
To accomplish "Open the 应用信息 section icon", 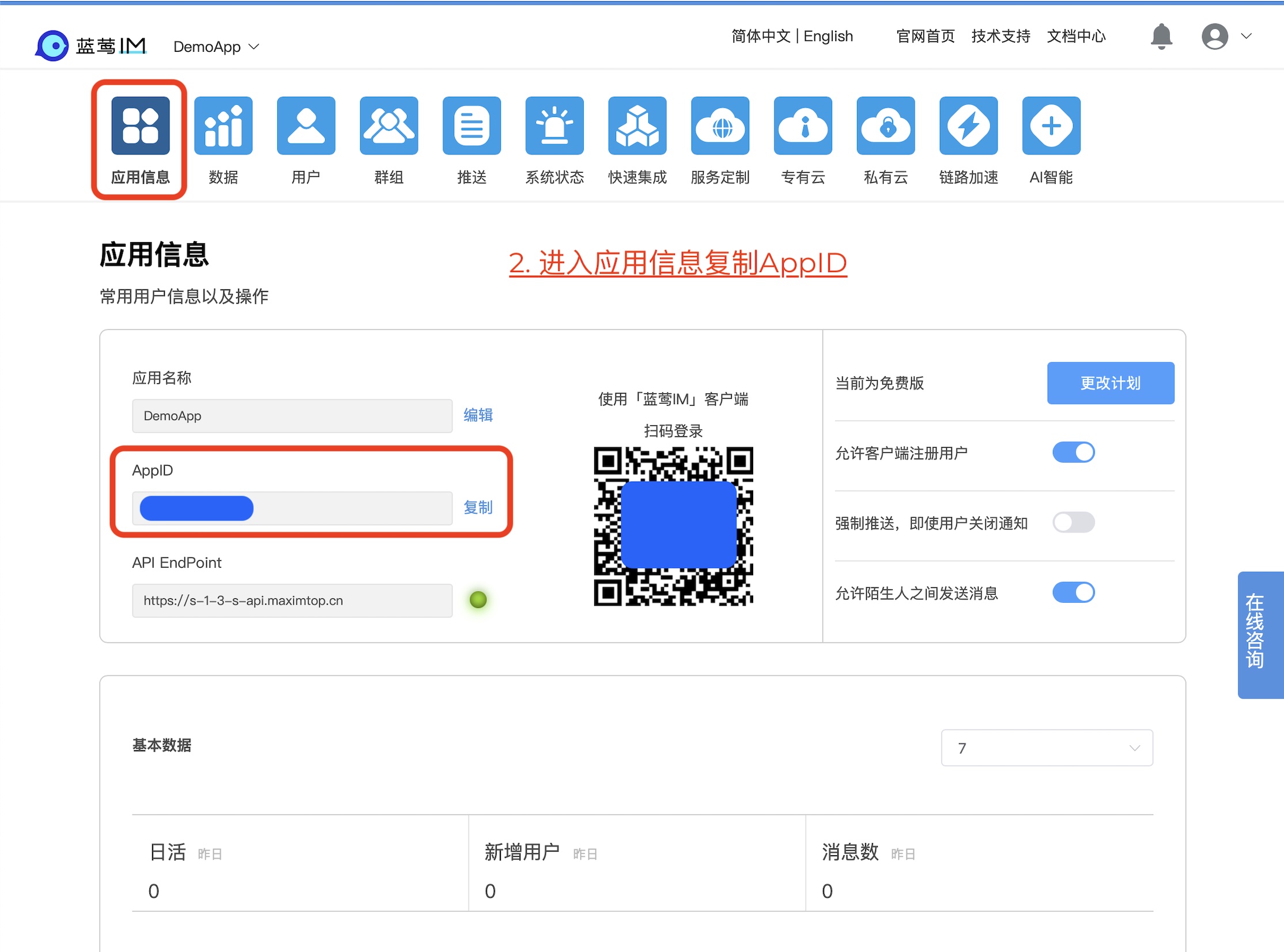I will tap(140, 126).
